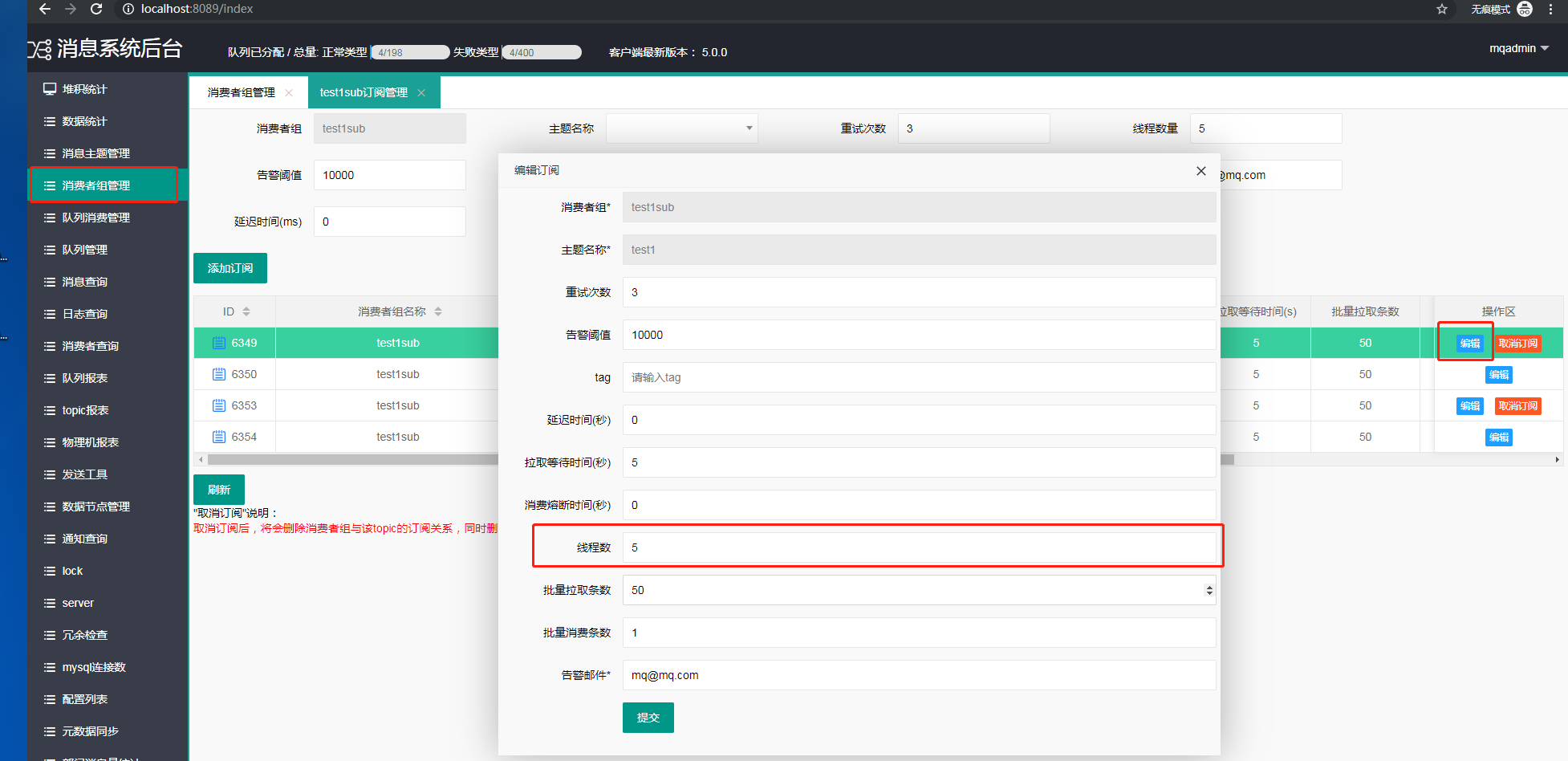
Task: Open mysql连接数 in sidebar
Action: pyautogui.click(x=108, y=667)
